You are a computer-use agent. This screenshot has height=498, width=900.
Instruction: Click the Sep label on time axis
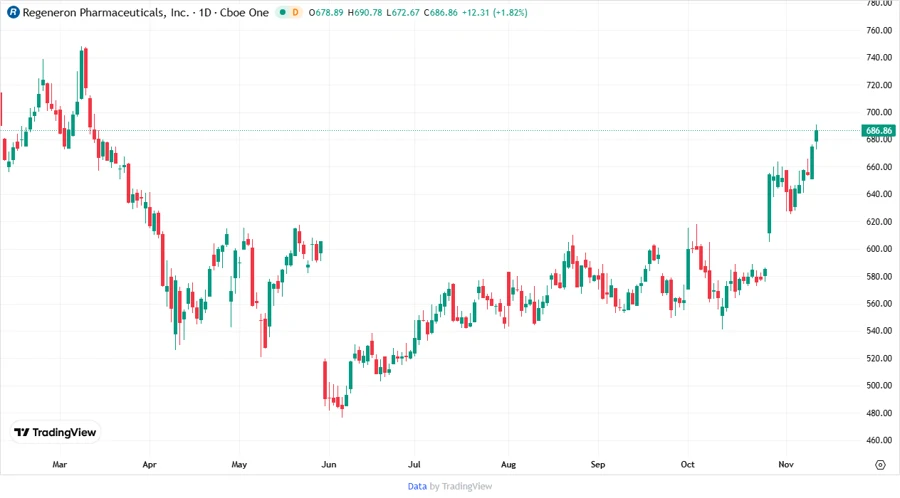(598, 464)
